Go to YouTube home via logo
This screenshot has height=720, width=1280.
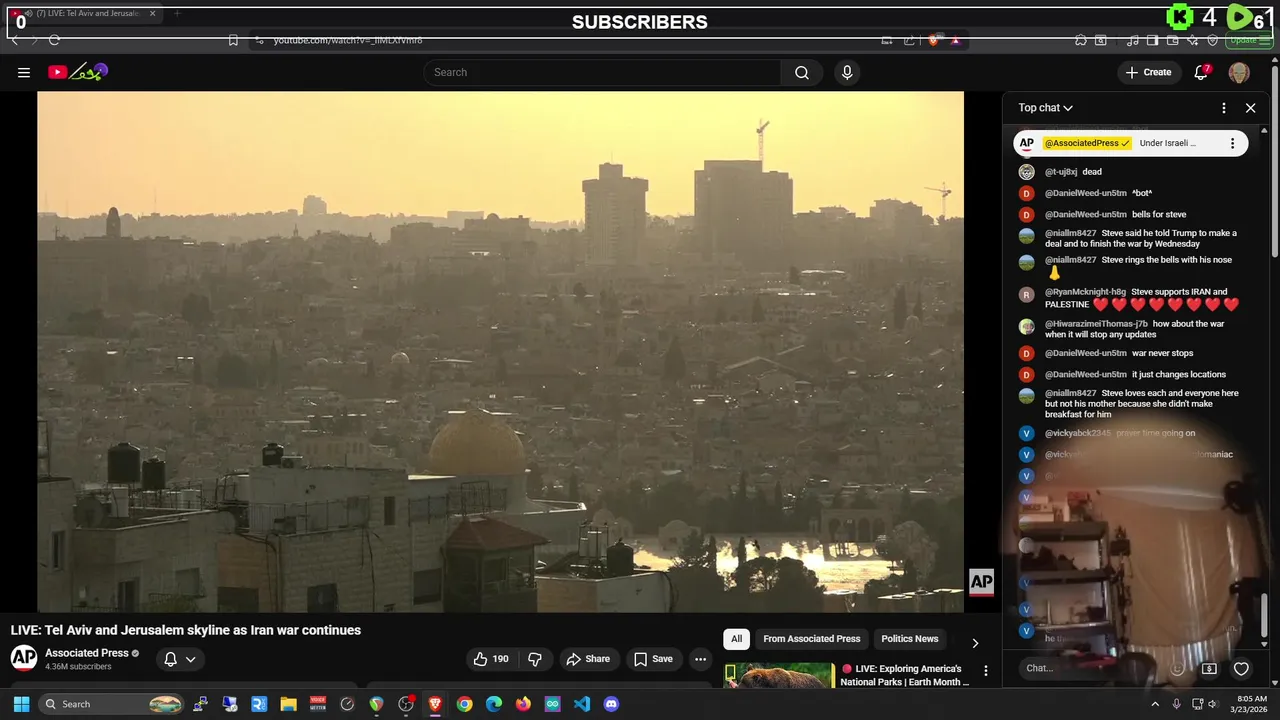(x=78, y=72)
